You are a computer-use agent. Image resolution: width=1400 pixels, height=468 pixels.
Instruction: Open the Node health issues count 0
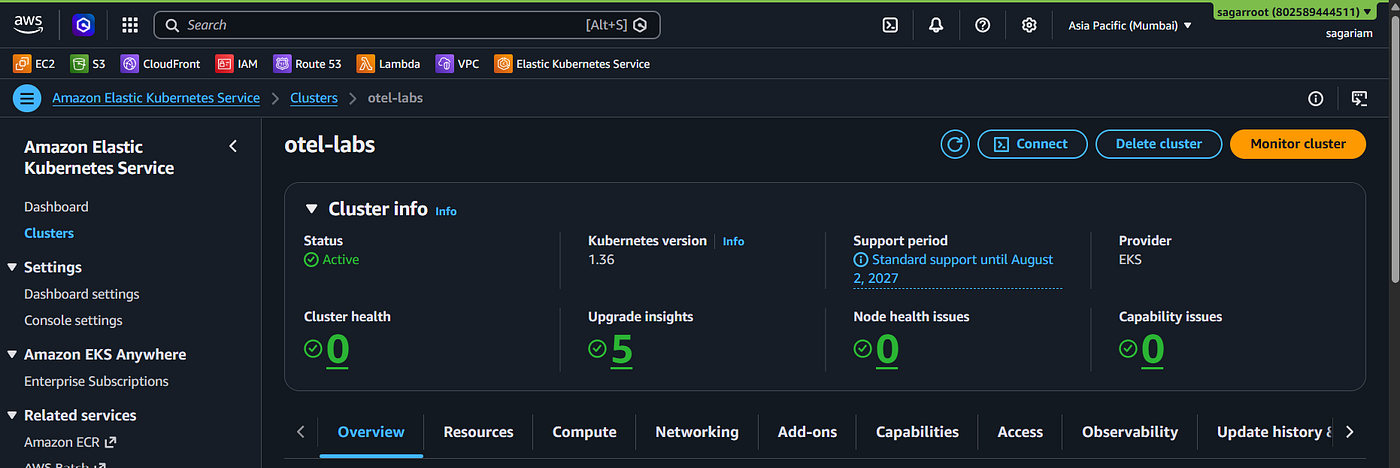(887, 349)
